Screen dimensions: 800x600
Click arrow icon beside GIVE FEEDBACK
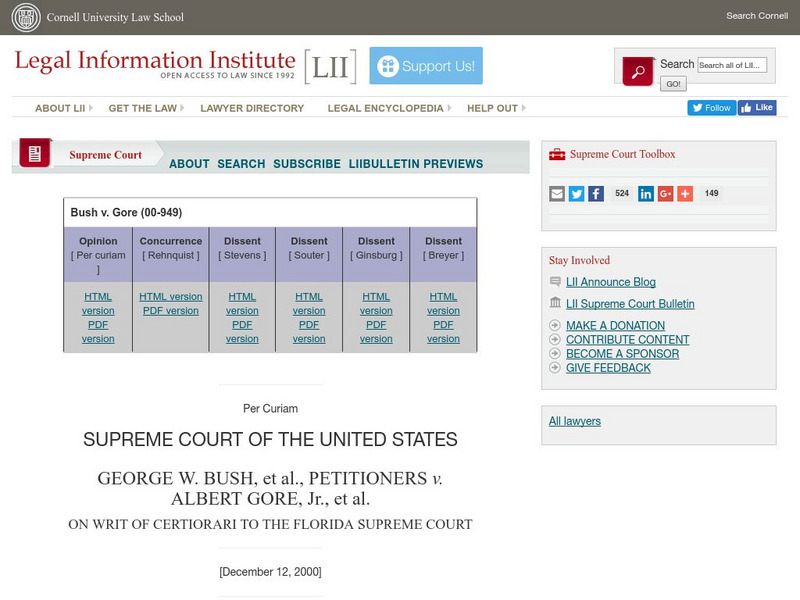click(x=555, y=368)
